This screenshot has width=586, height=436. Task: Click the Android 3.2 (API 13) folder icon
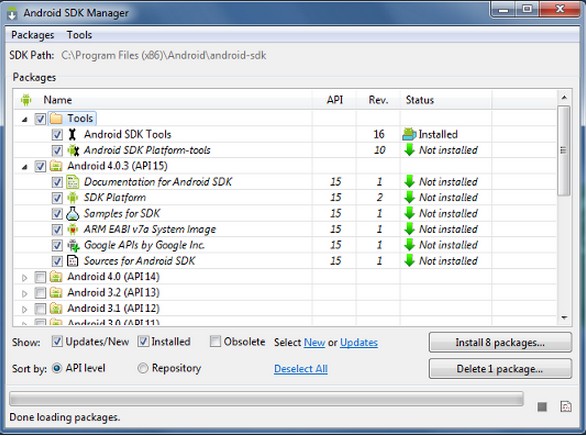pos(56,293)
